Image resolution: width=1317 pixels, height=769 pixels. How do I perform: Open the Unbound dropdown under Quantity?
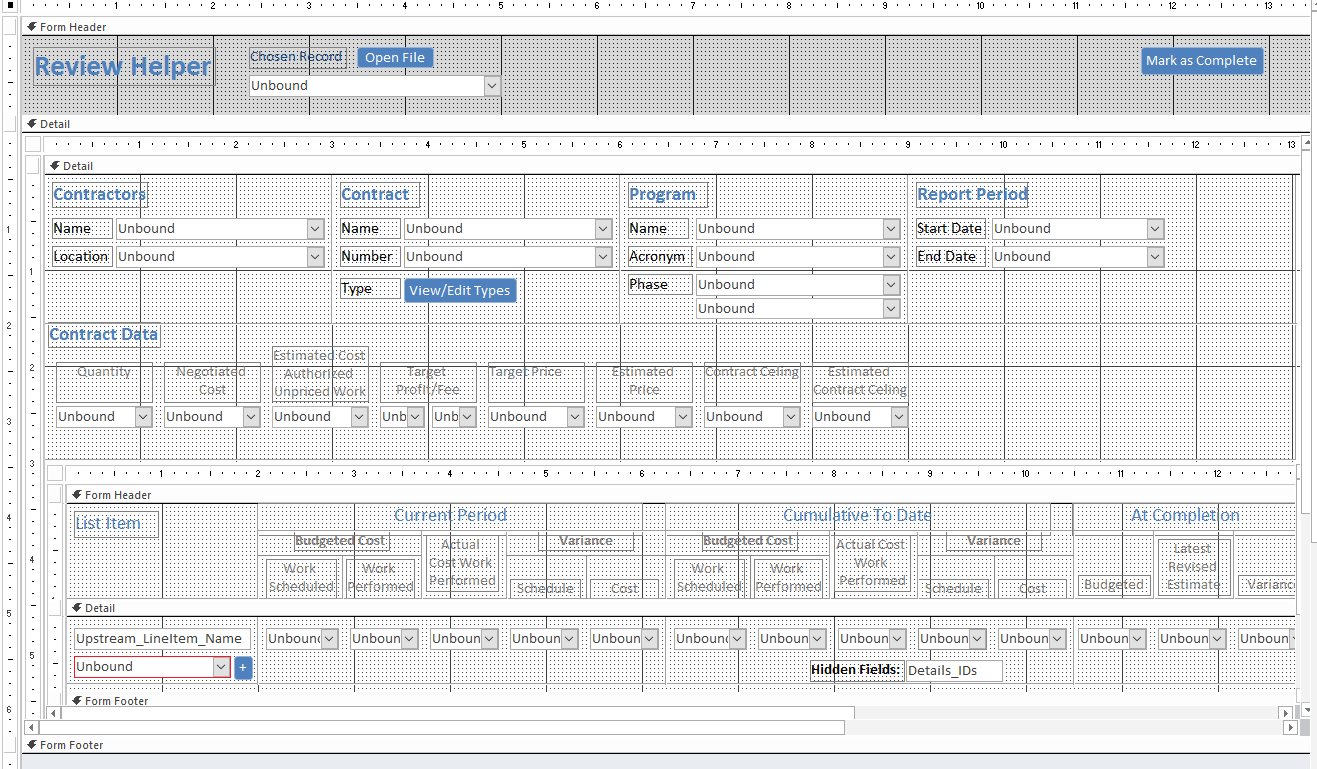(x=143, y=417)
